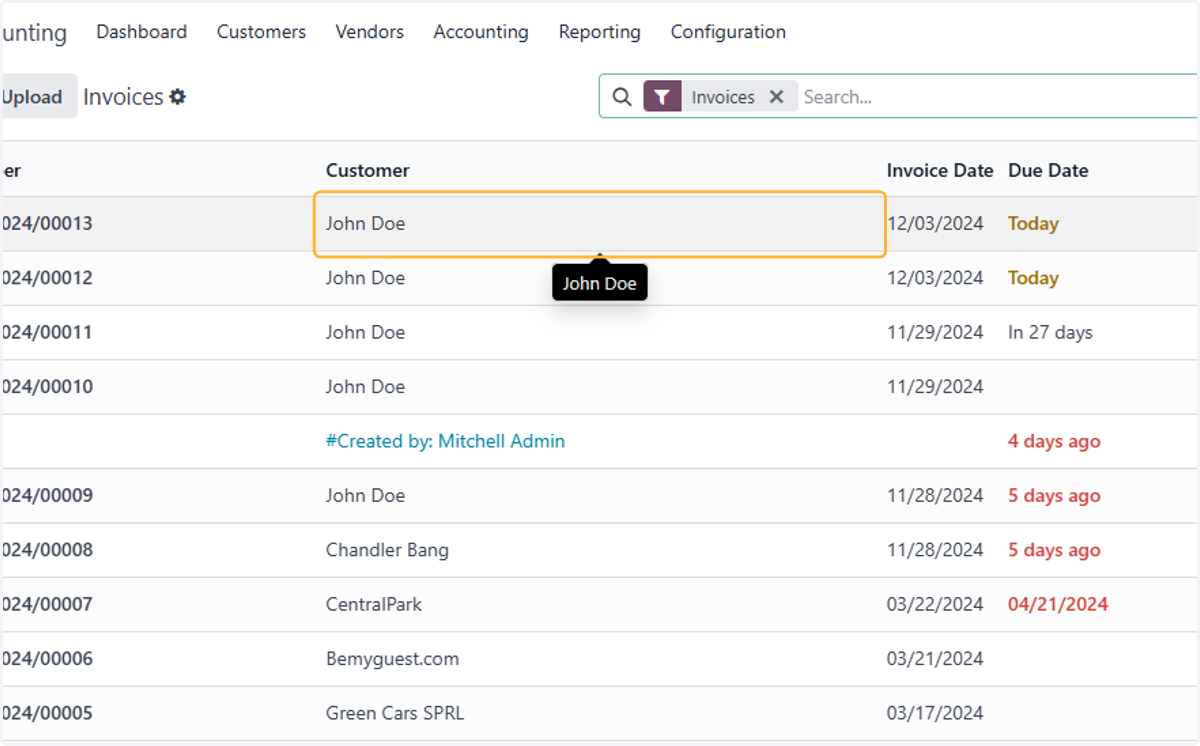Click invoice number ending 00009
Viewport: 1200px width, 746px height.
[x=46, y=495]
